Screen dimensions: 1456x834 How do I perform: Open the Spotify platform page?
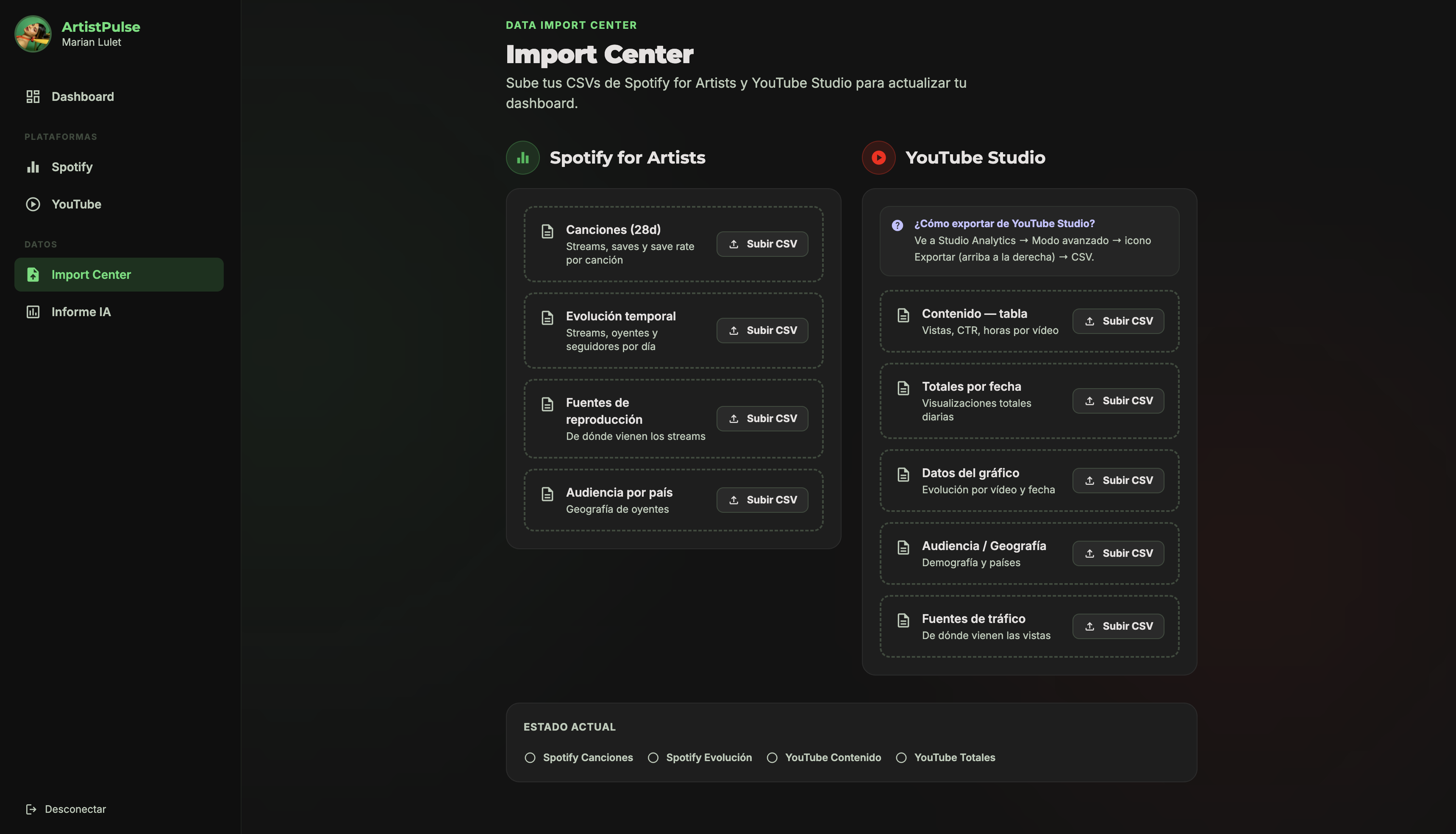click(119, 167)
